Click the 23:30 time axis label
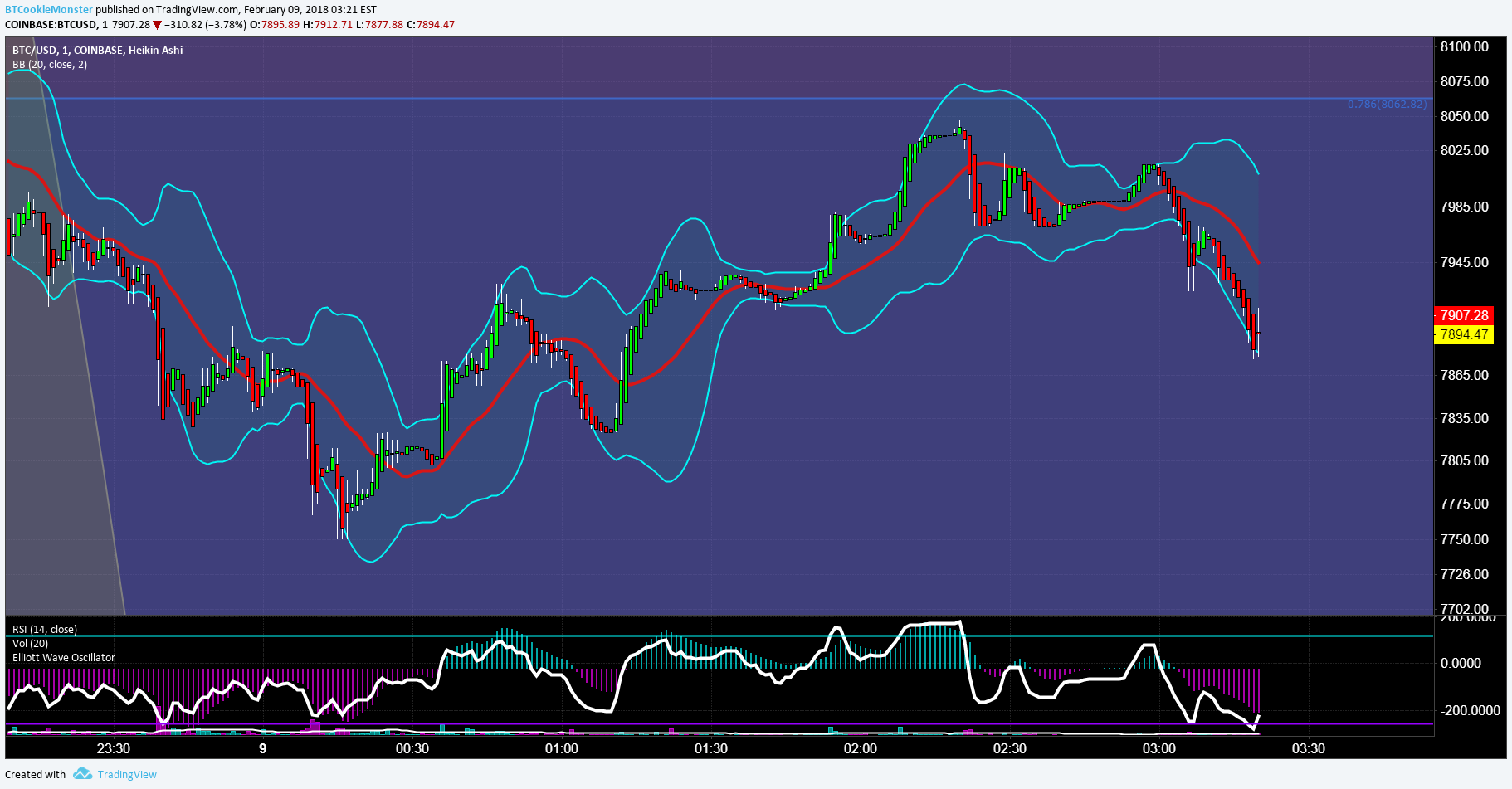 [114, 748]
